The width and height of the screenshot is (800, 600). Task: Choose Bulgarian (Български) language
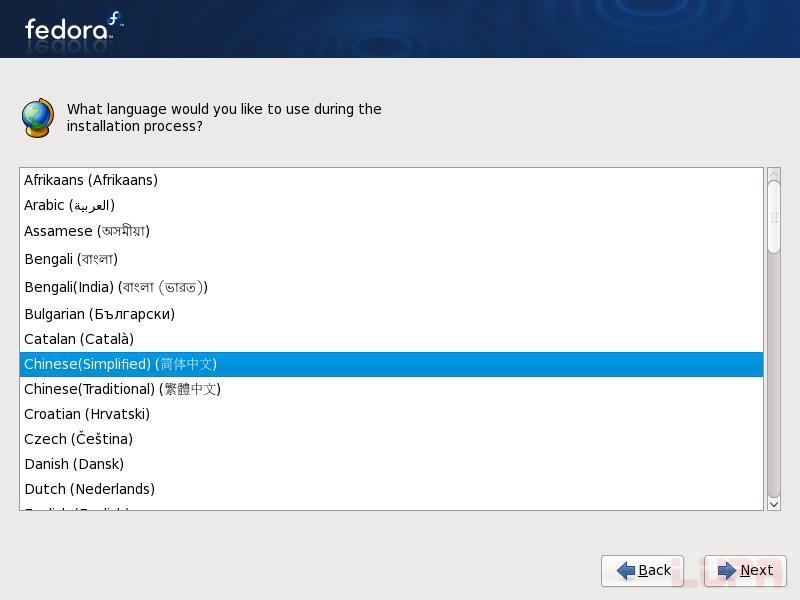pyautogui.click(x=391, y=314)
